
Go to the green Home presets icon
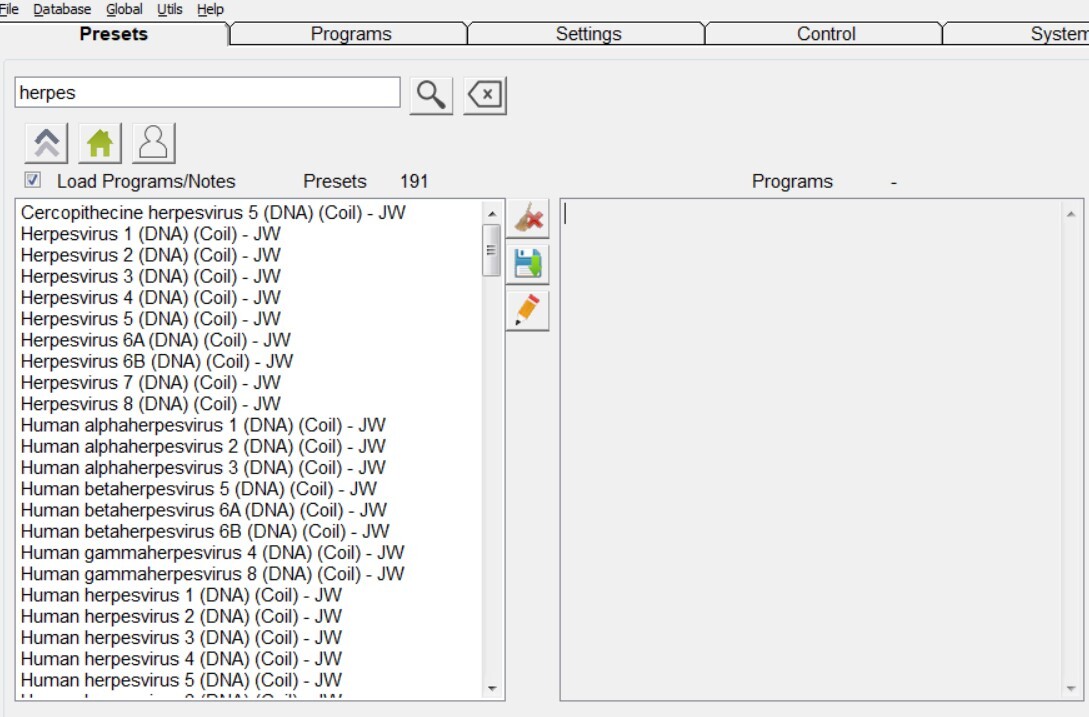pyautogui.click(x=100, y=142)
